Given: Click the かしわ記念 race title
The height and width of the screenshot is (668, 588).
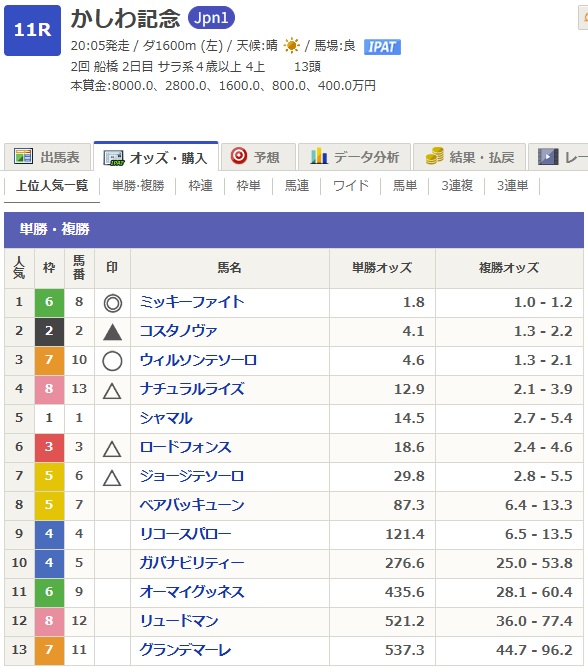Looking at the screenshot, I should [x=125, y=19].
